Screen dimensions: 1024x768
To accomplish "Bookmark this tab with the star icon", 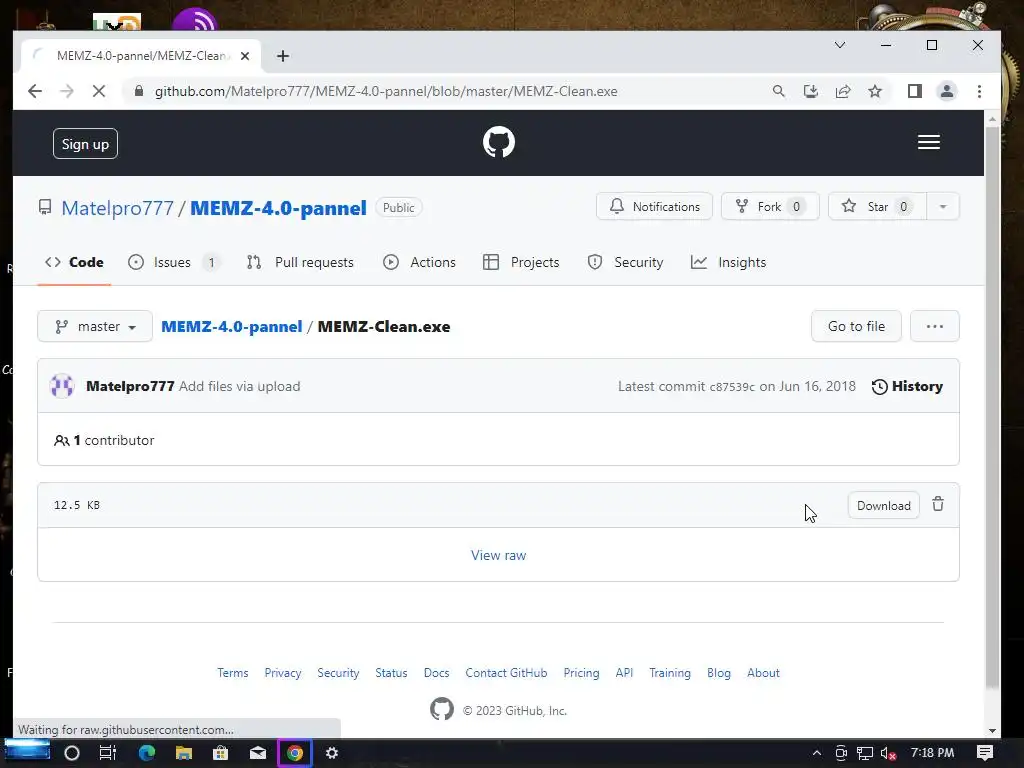I will [875, 91].
